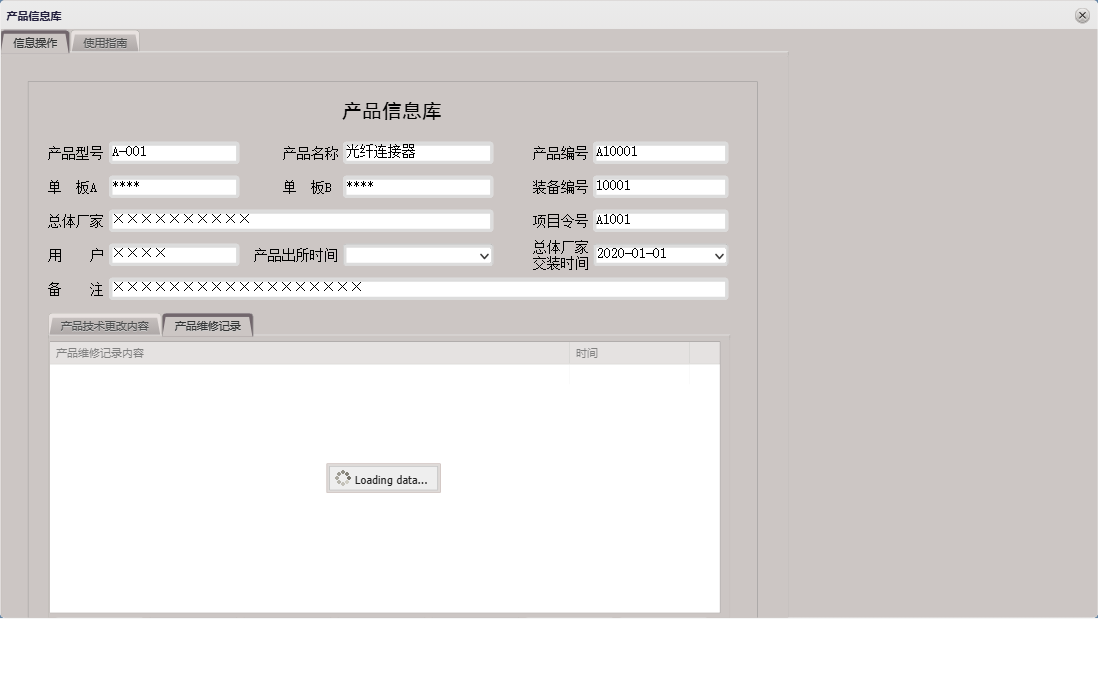Select the 产品名称 field containing 光纤连接器
The image size is (1098, 687).
pos(418,152)
